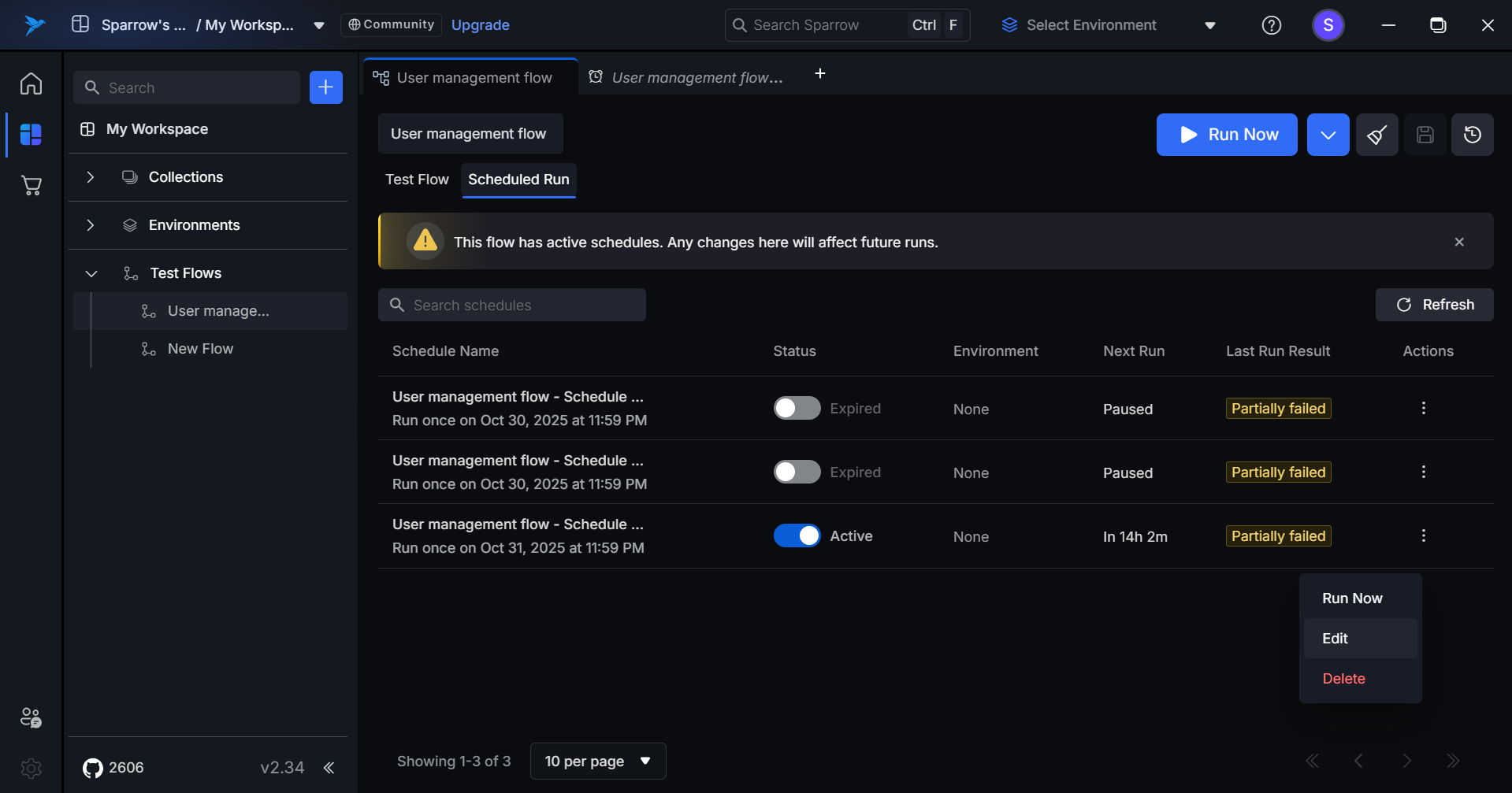Viewport: 1512px width, 793px height.
Task: Click the Upgrade link
Action: click(x=480, y=25)
